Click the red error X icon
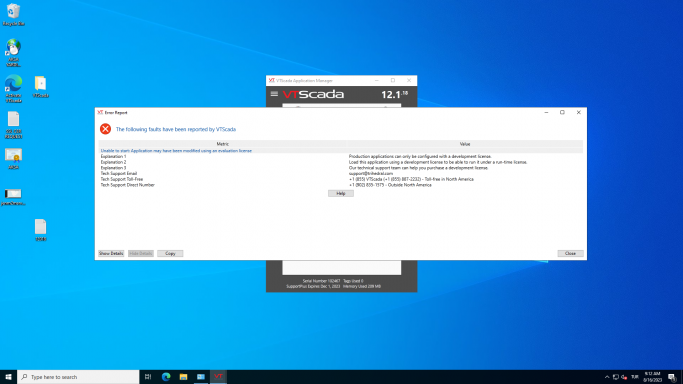Screen dimensions: 683x384 pyautogui.click(x=105, y=129)
